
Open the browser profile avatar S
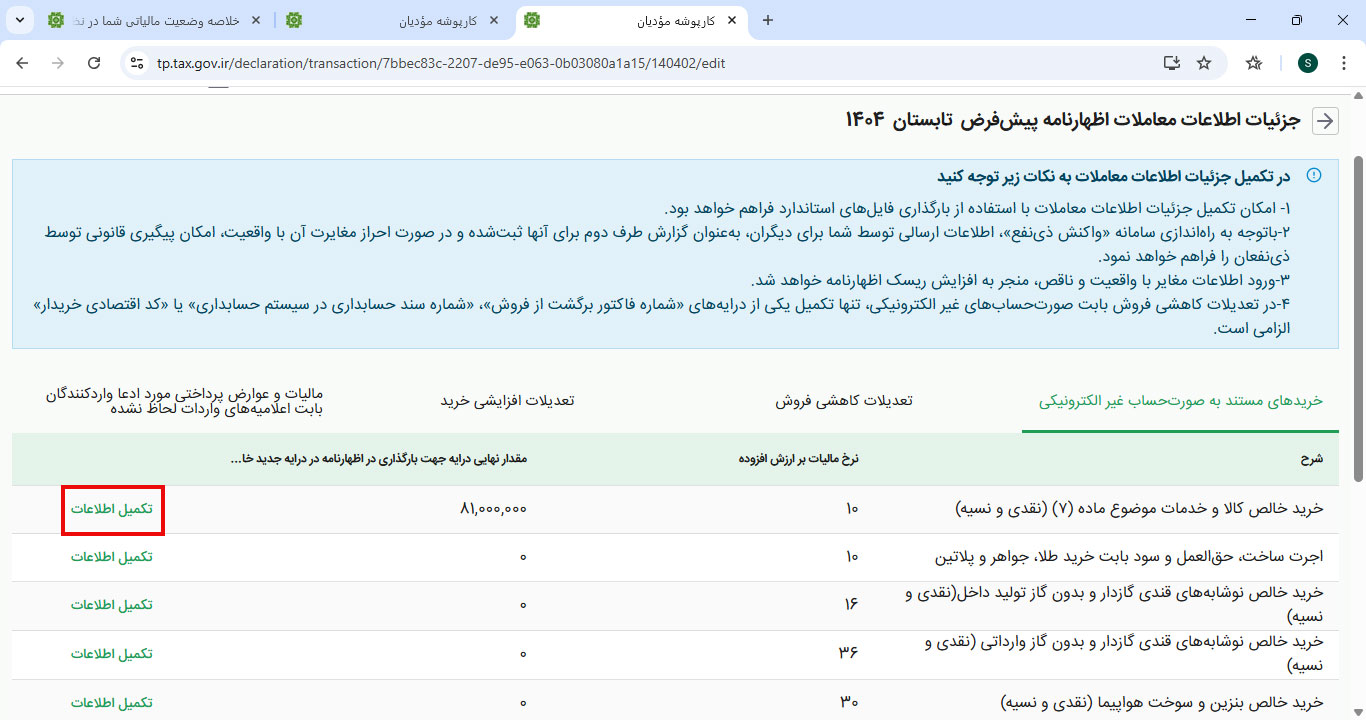(1308, 63)
